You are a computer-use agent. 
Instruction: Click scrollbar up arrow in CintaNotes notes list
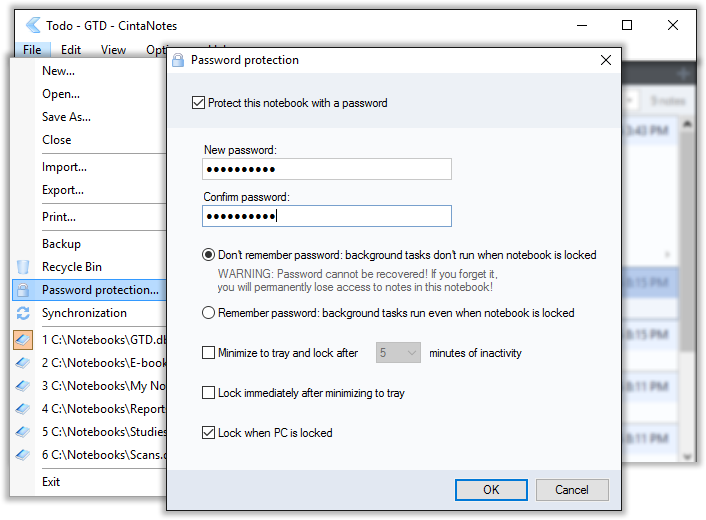click(687, 123)
